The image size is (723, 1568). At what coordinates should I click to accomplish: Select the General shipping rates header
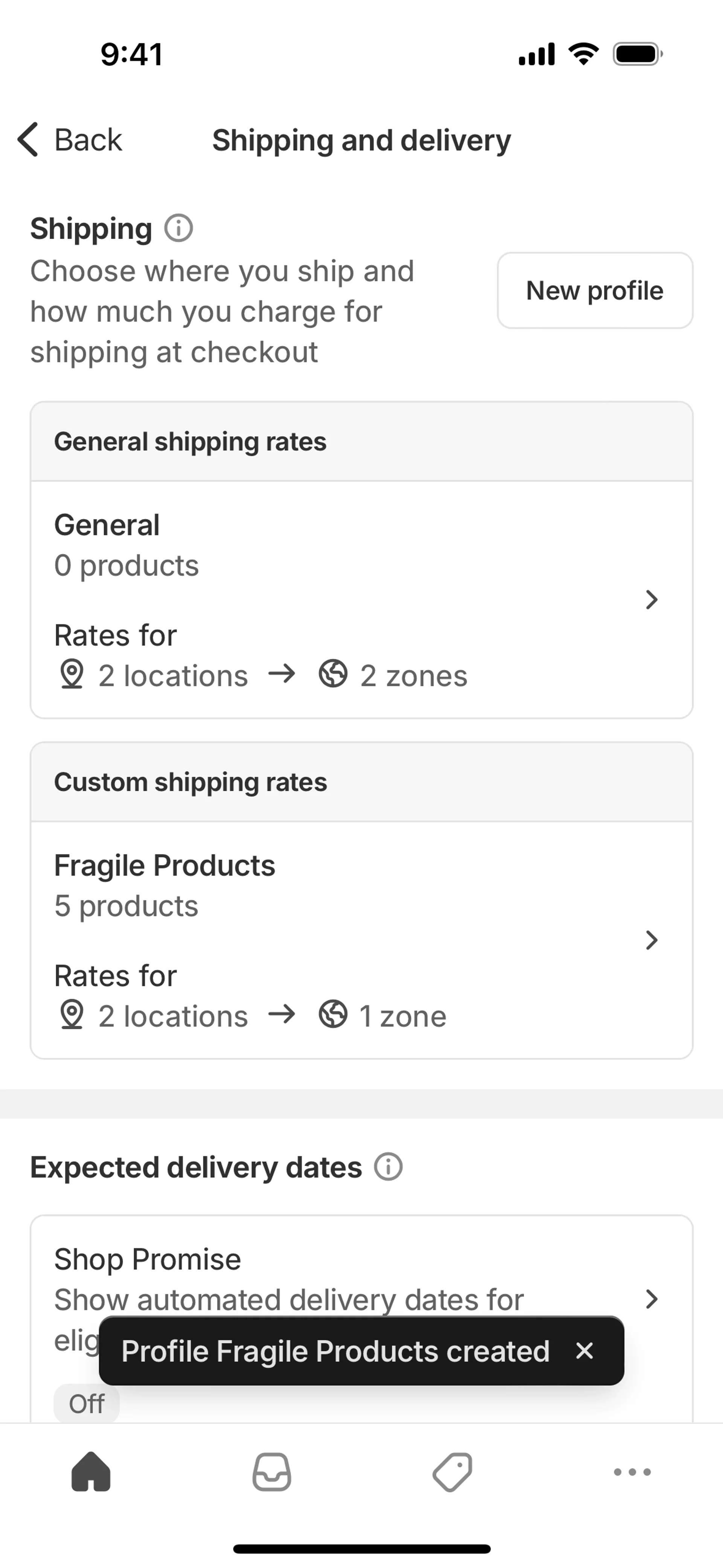click(191, 441)
